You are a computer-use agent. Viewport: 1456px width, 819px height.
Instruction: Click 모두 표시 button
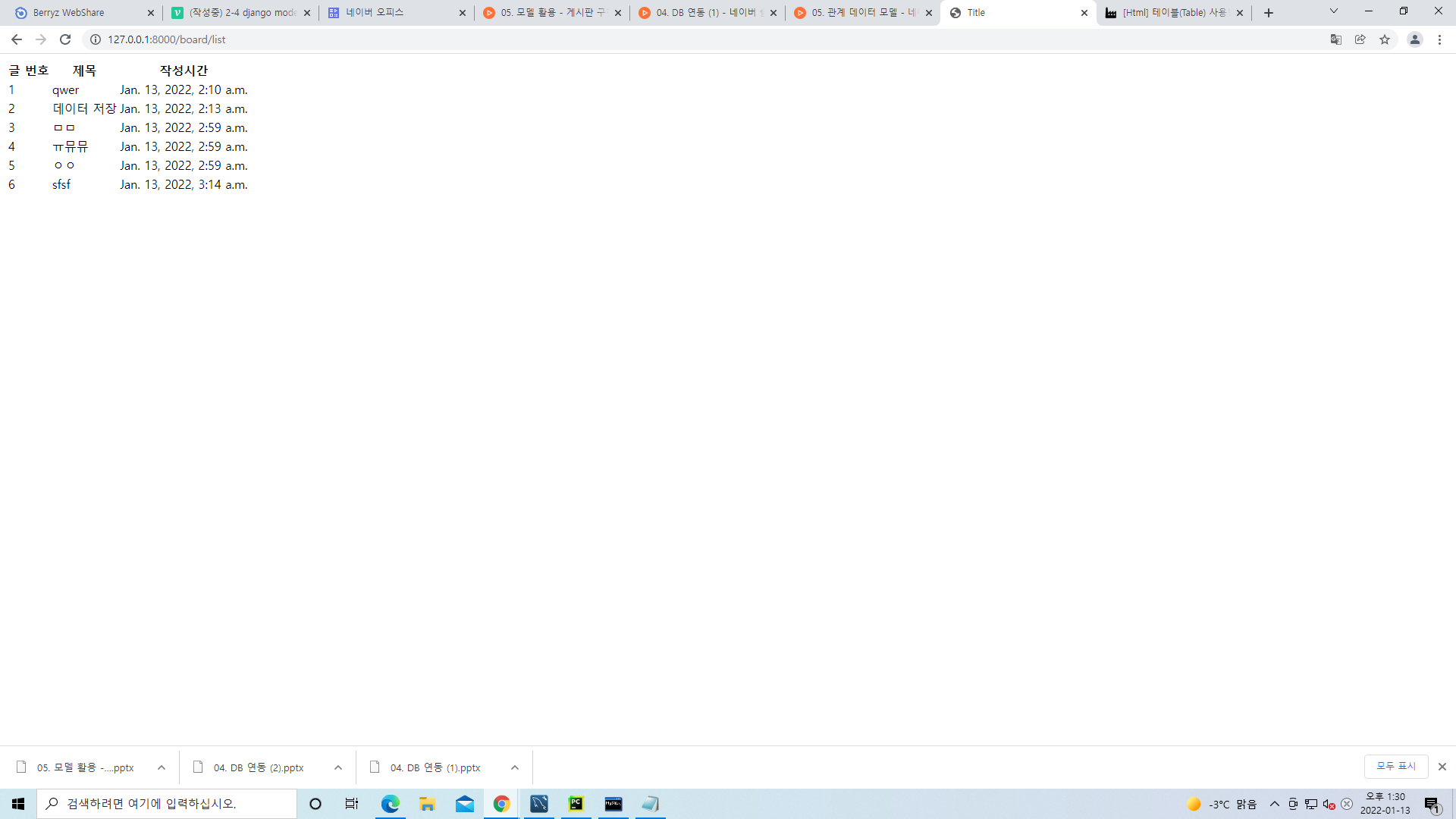1395,767
